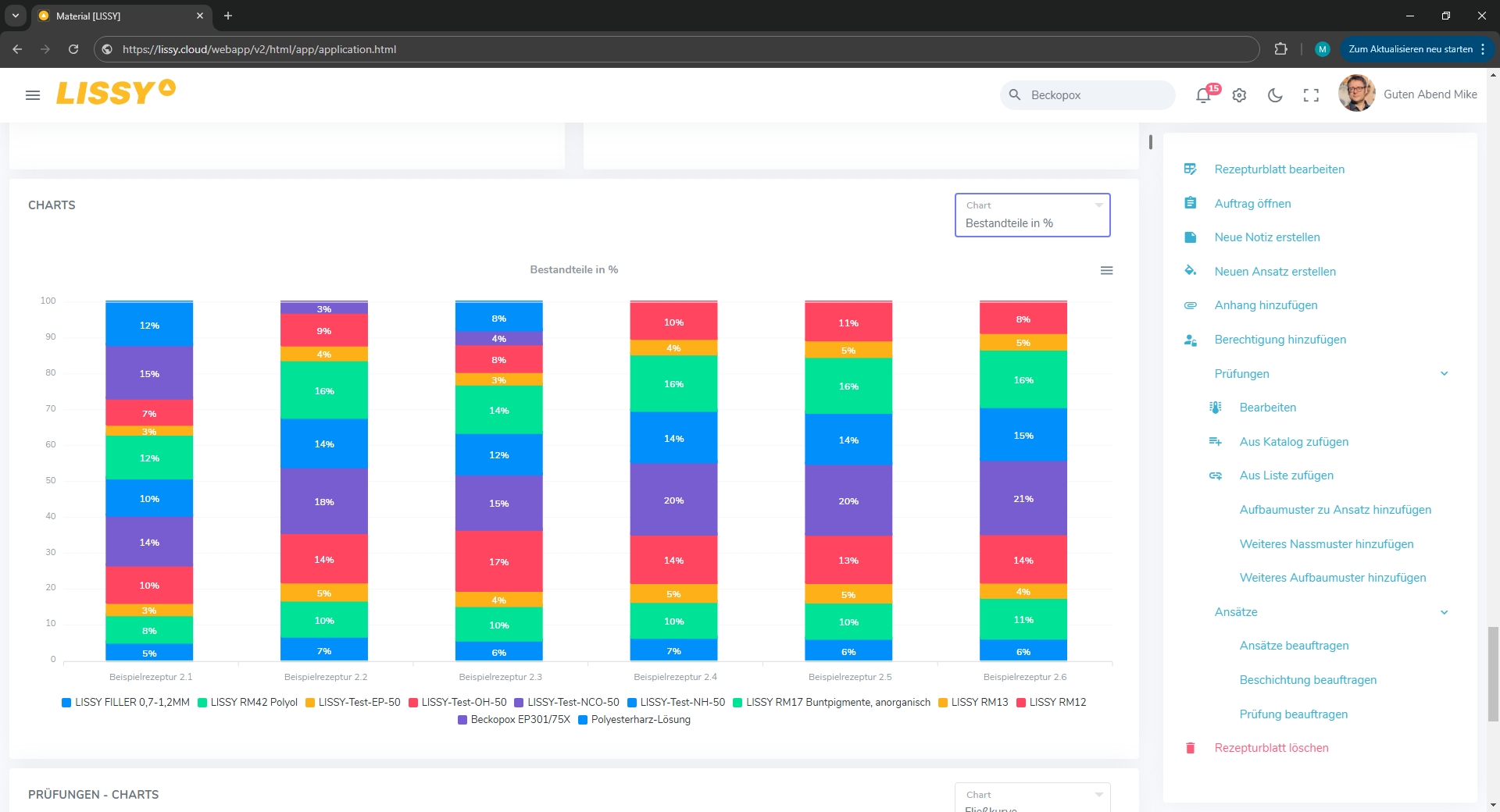The width and height of the screenshot is (1500, 812).
Task: Toggle LISSY RM13 legend series
Action: 973,703
